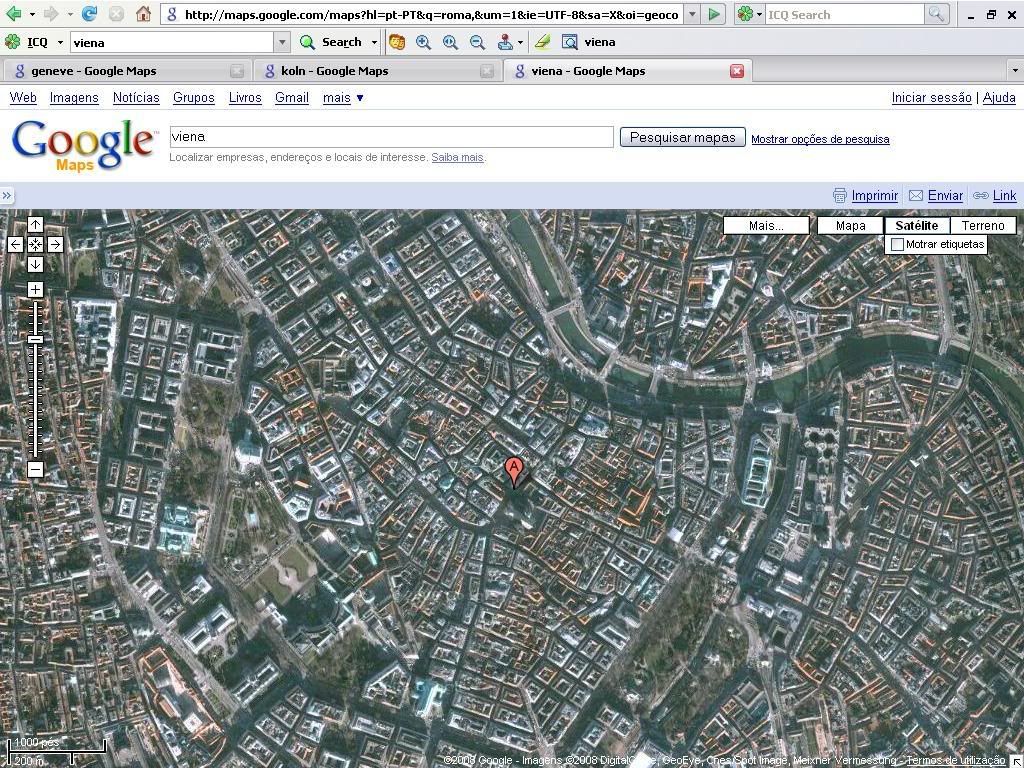Viewport: 1024px width, 768px height.
Task: Click the map zoom in plus button
Action: 35,290
